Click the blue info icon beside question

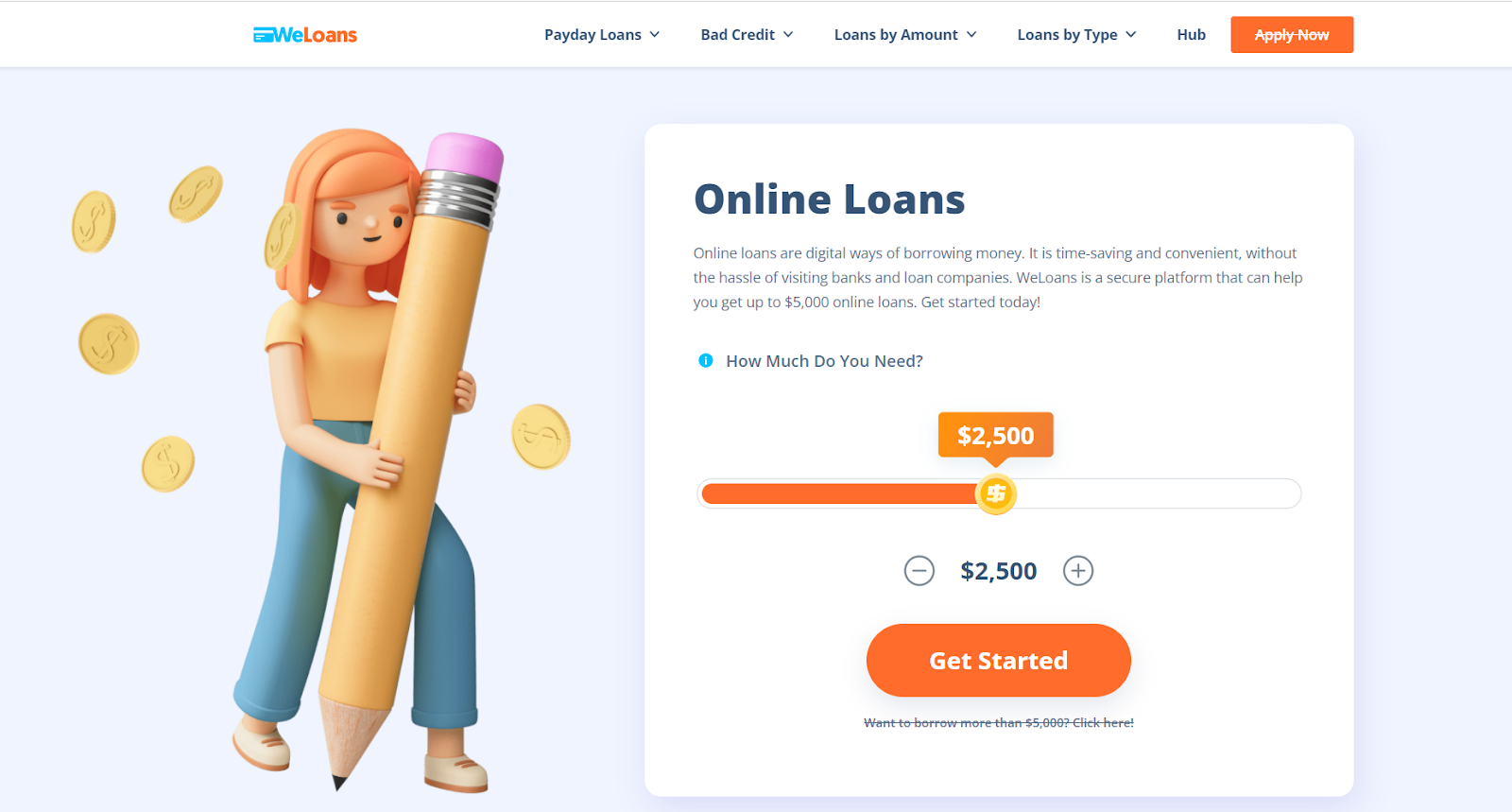[705, 360]
